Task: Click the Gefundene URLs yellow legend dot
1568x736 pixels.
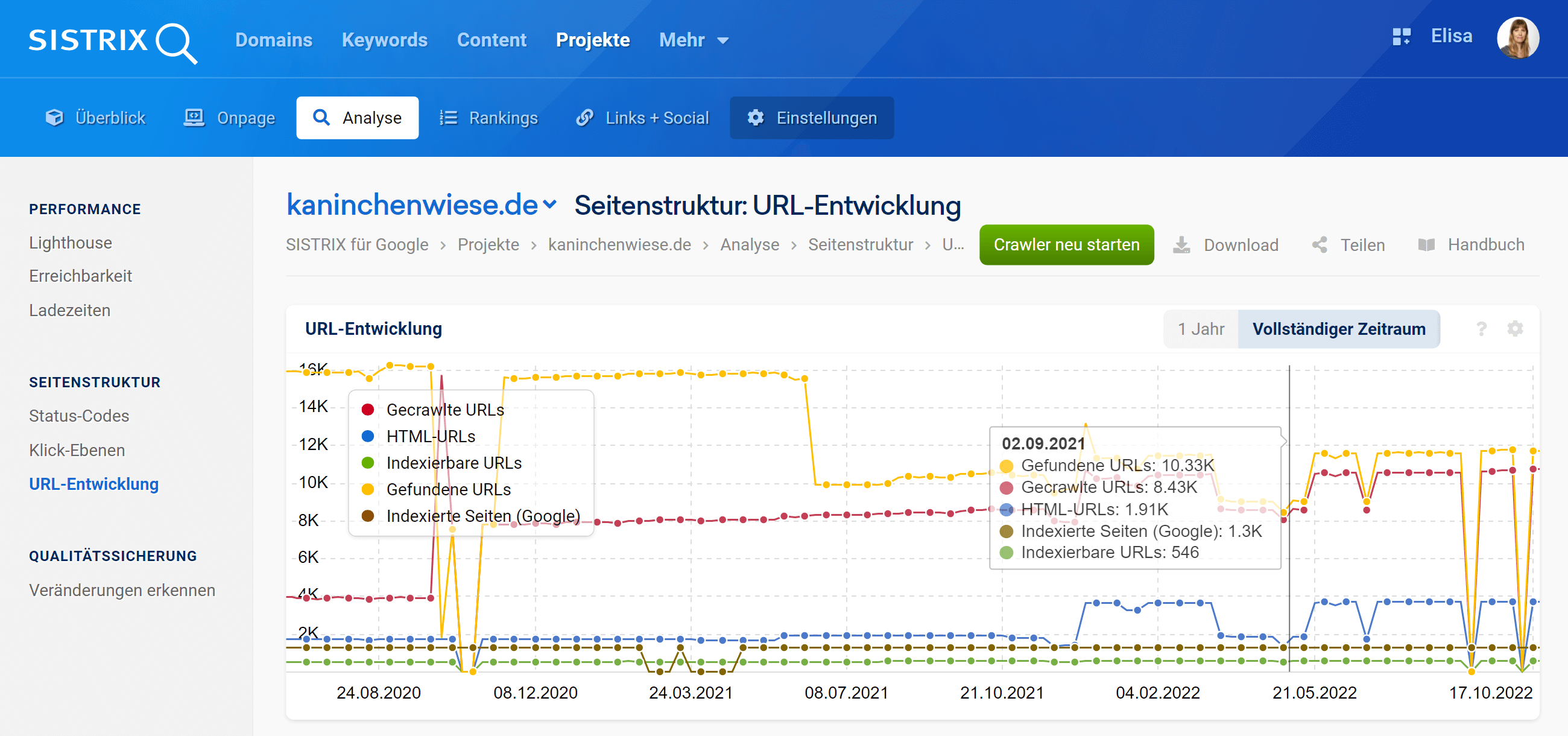Action: point(368,489)
